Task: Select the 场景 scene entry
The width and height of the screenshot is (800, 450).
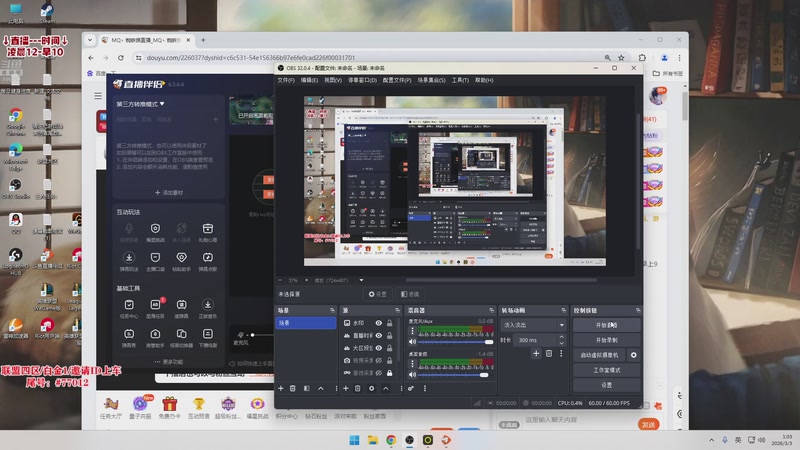Action: pos(306,323)
